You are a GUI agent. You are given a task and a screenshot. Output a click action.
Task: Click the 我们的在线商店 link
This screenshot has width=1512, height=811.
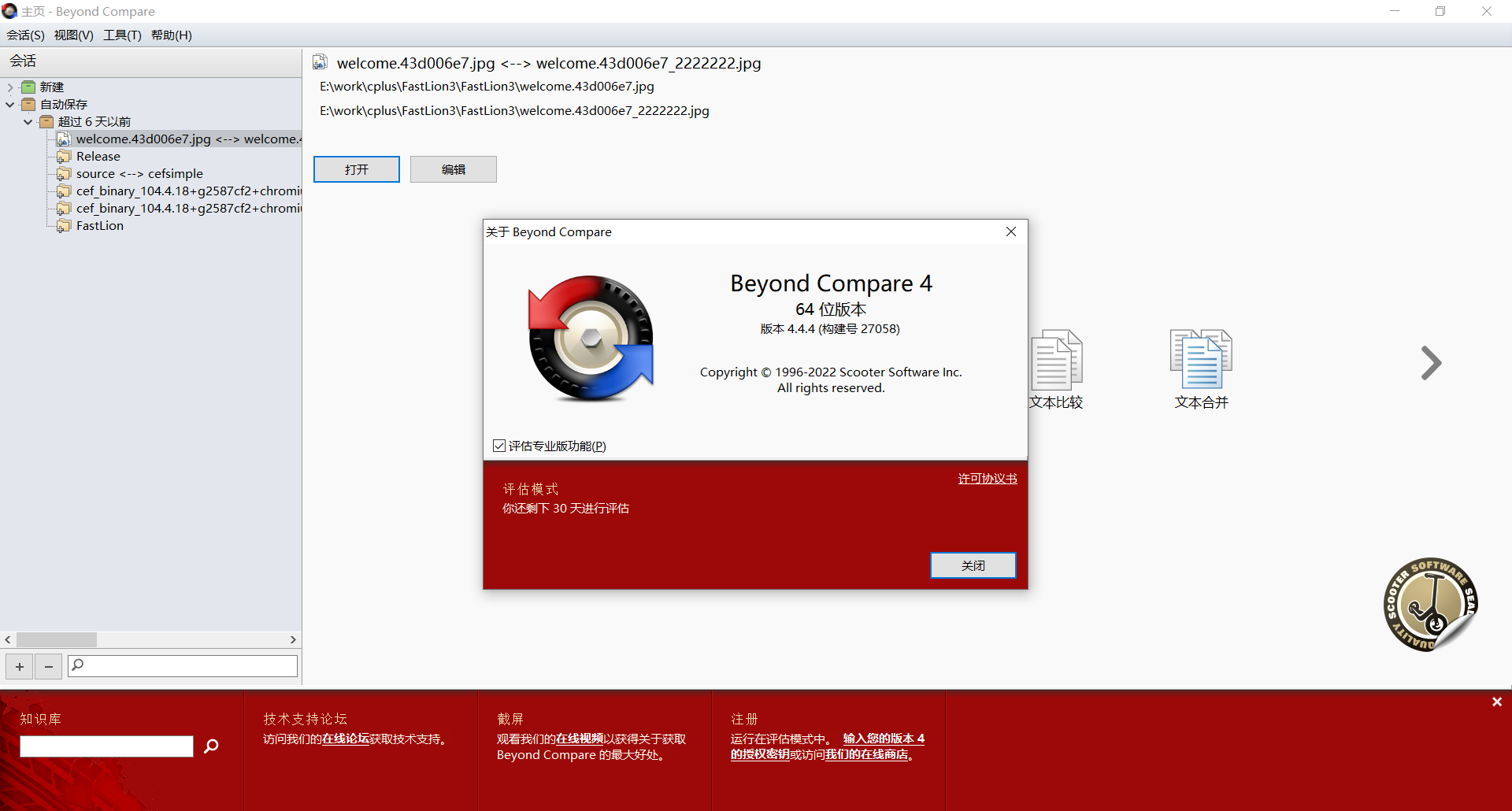click(866, 755)
